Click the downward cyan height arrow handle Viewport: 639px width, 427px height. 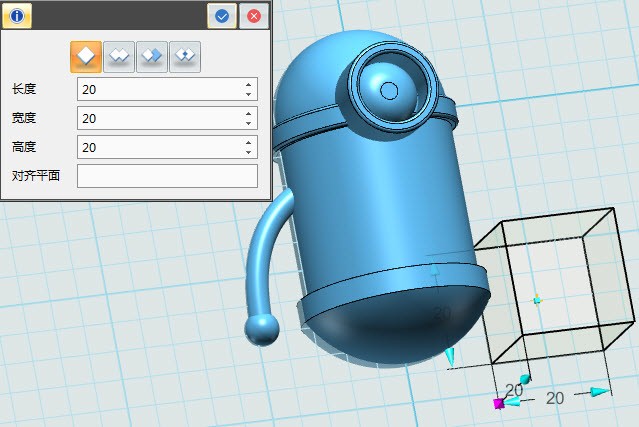click(450, 356)
